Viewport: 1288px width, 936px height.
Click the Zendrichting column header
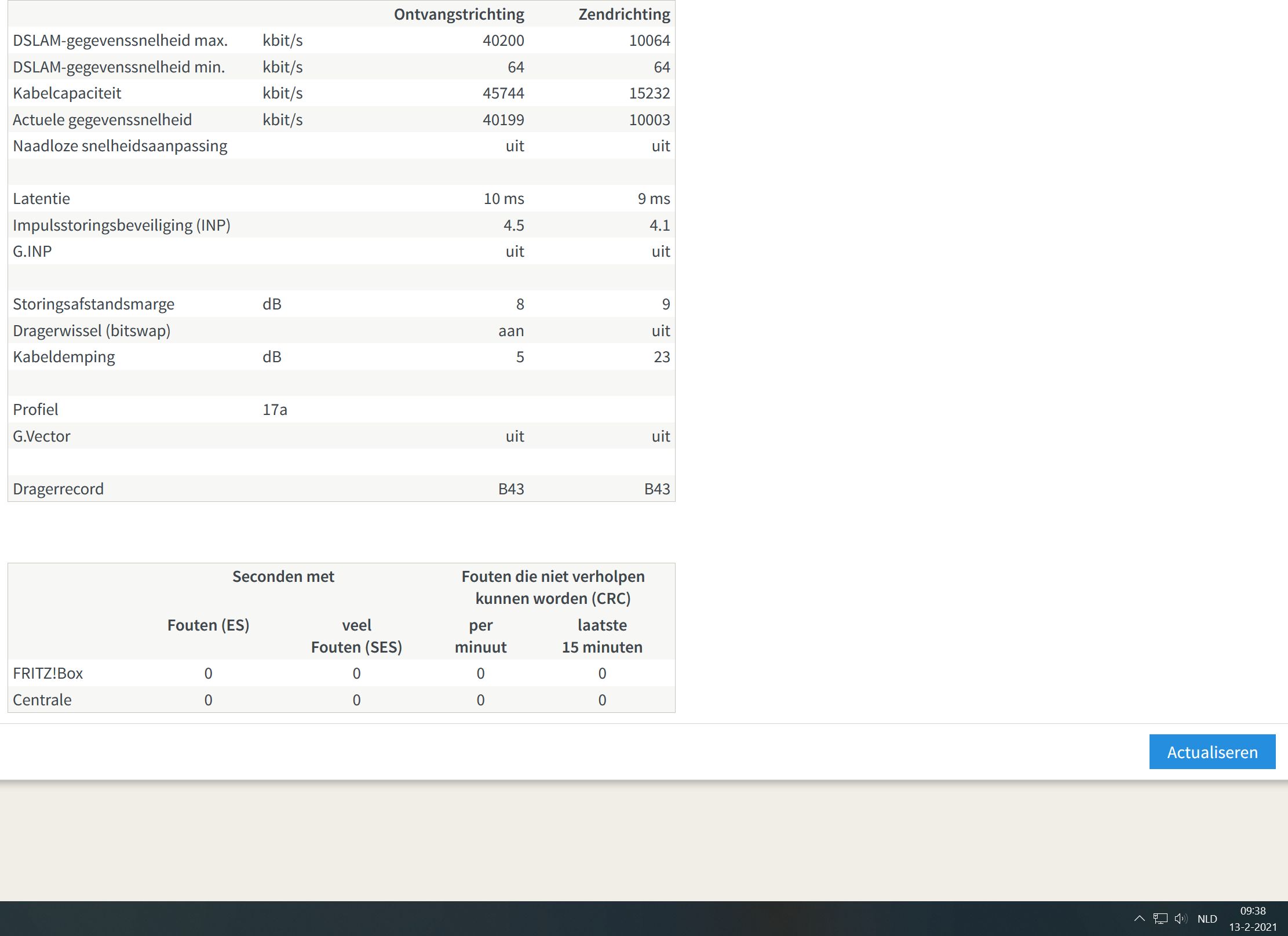pos(624,14)
